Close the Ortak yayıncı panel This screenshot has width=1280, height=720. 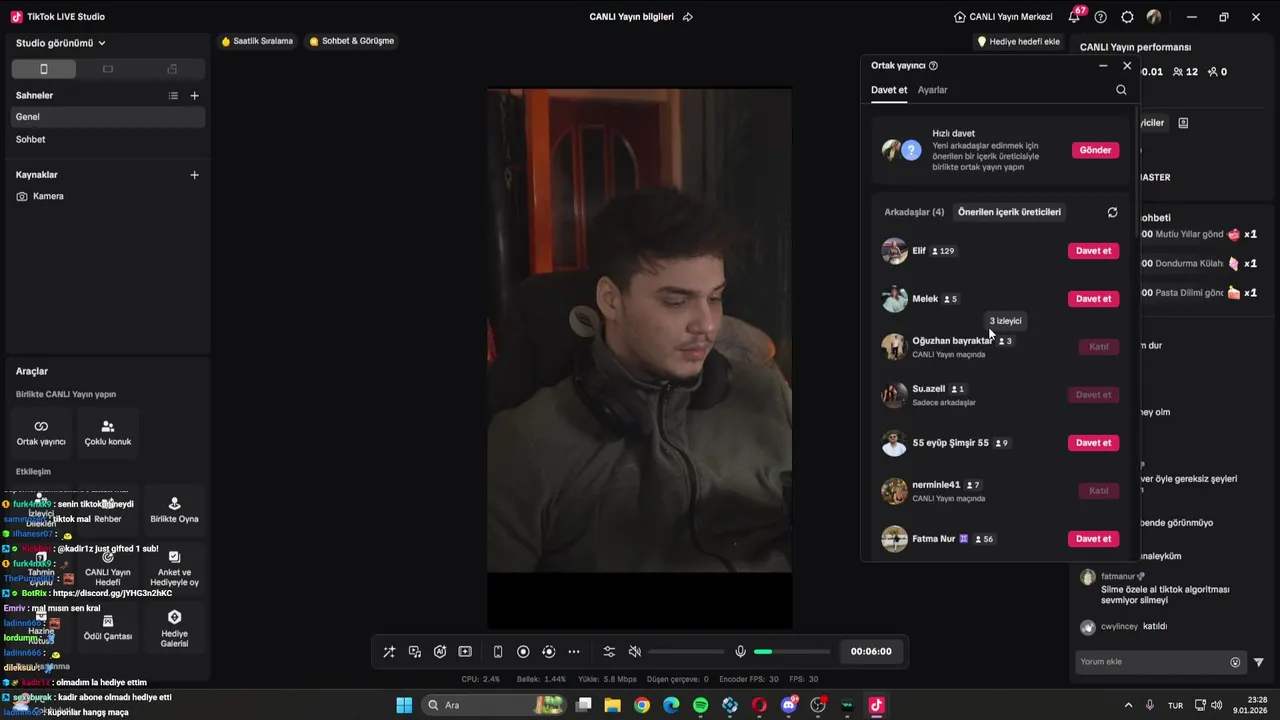click(x=1127, y=66)
